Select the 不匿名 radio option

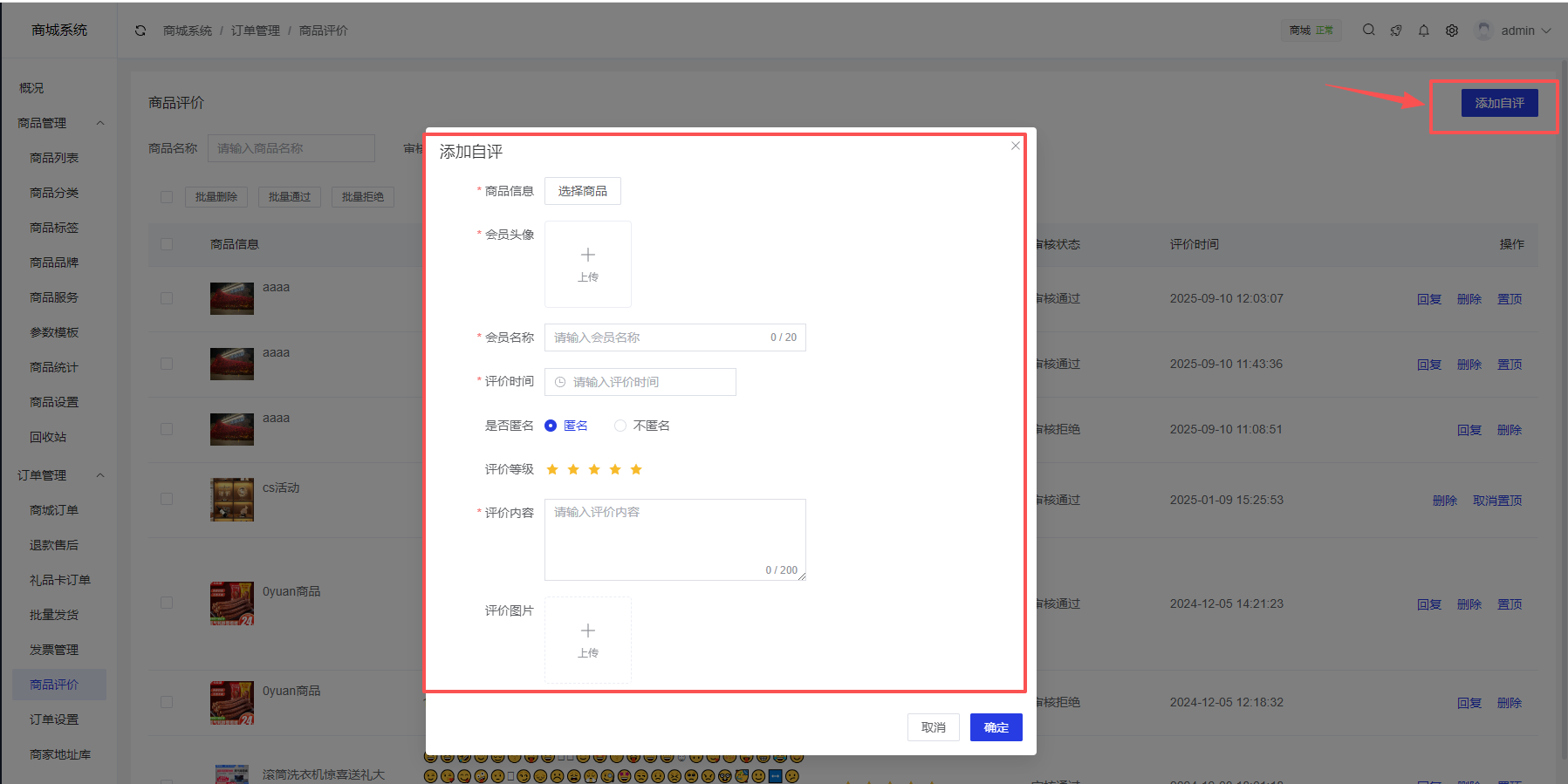(x=620, y=426)
